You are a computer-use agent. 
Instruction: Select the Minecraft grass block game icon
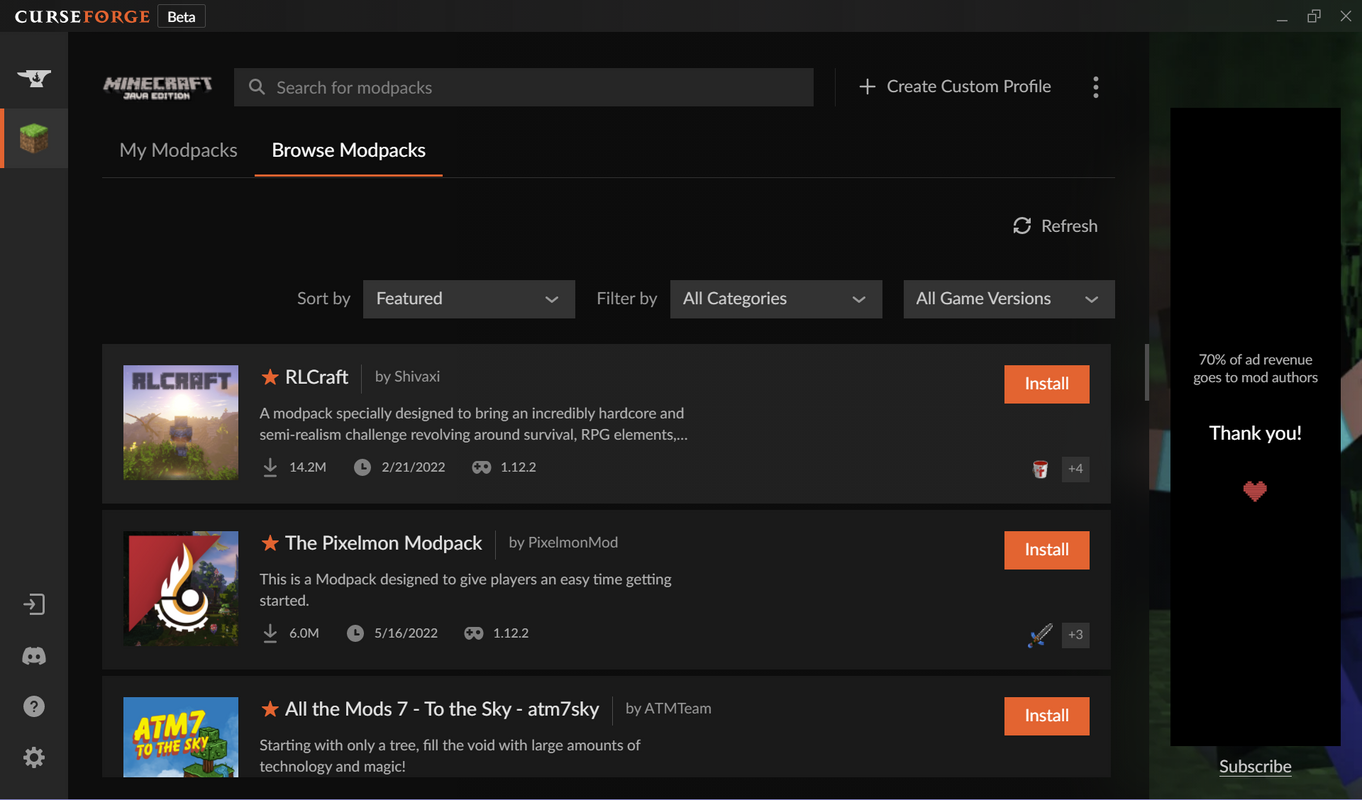(x=34, y=138)
